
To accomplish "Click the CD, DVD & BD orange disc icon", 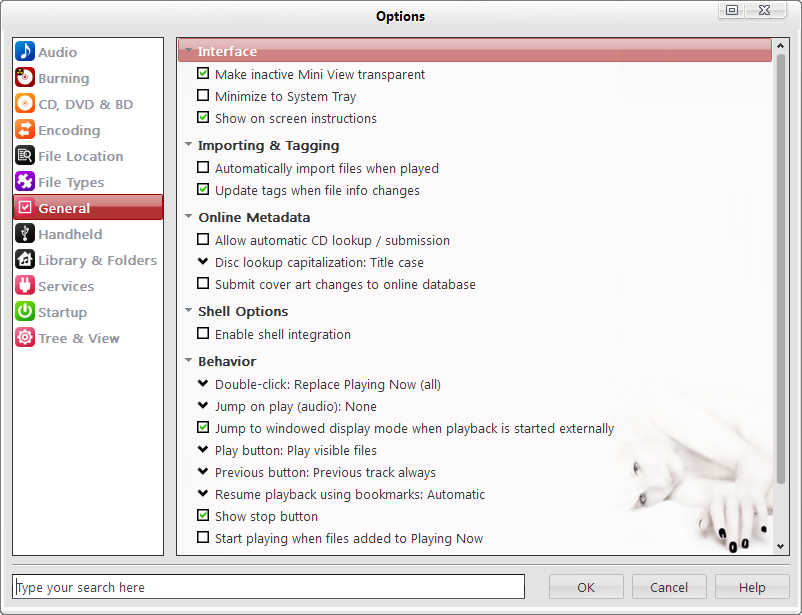I will [x=25, y=103].
